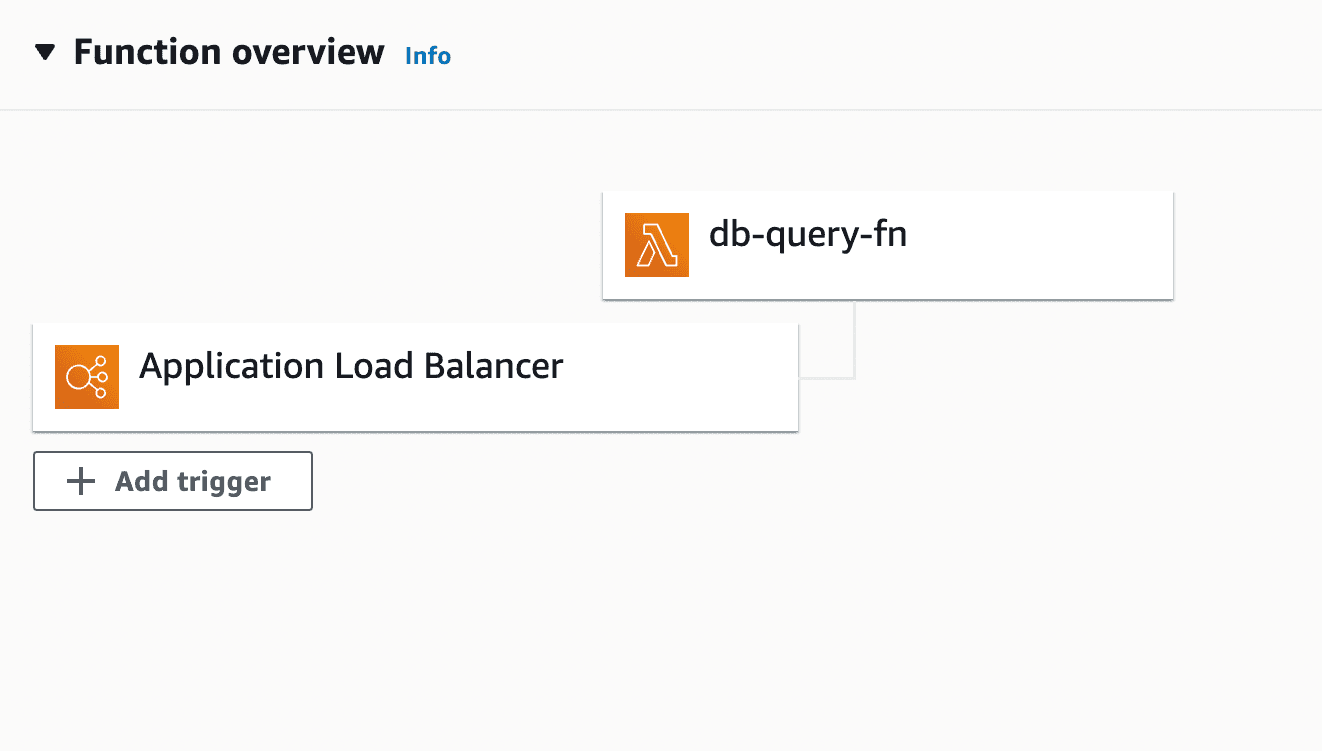Click the orange Lambda function icon
1322x751 pixels.
click(x=656, y=245)
